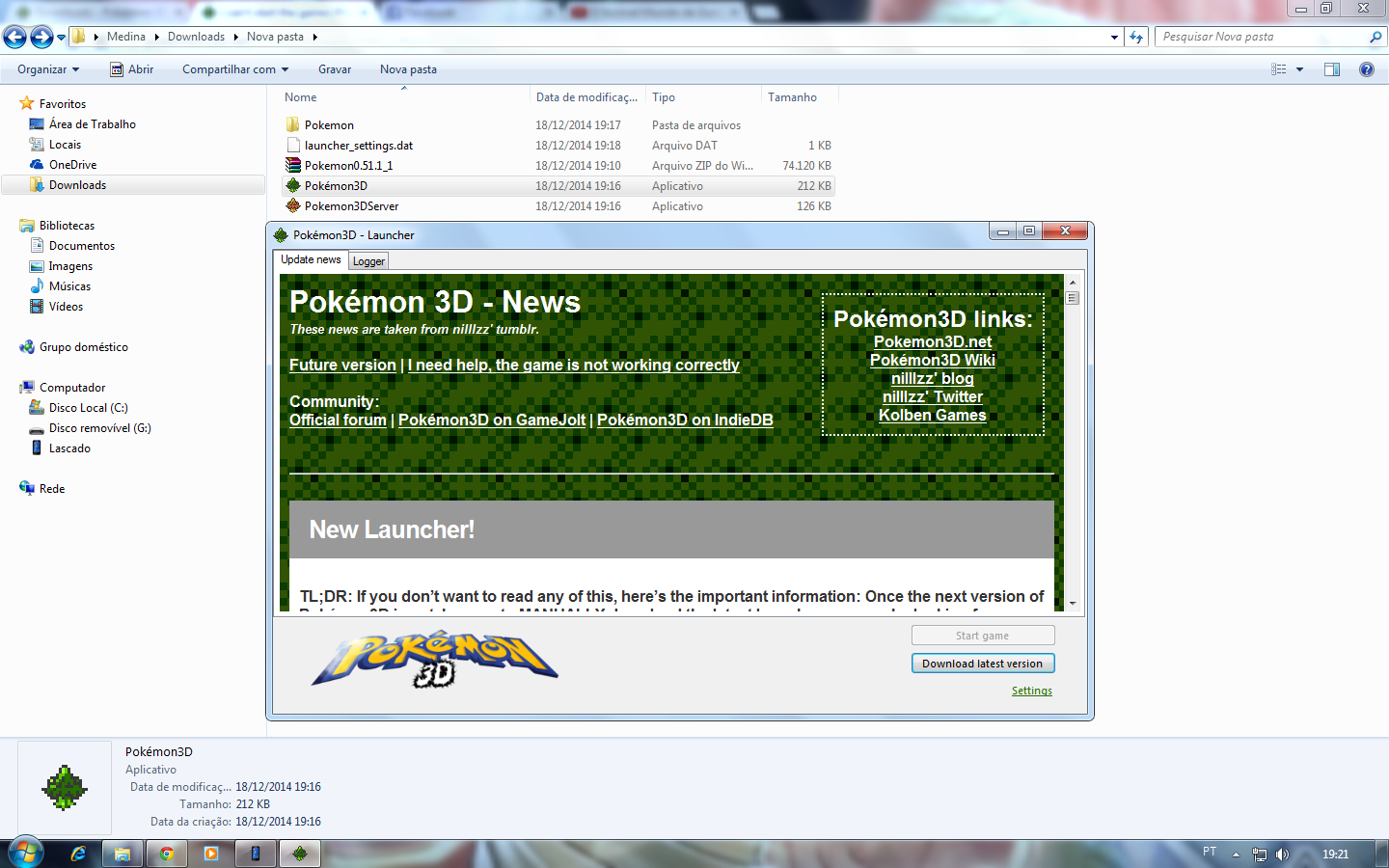Click the Pesquisar Nova pasta search field
This screenshot has width=1389, height=868.
point(1264,37)
